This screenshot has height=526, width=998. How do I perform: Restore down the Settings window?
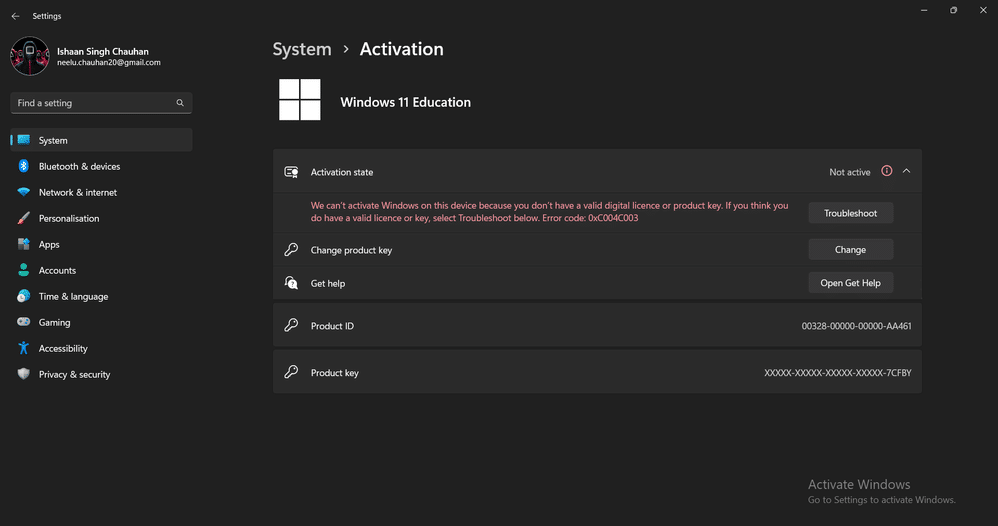point(953,10)
